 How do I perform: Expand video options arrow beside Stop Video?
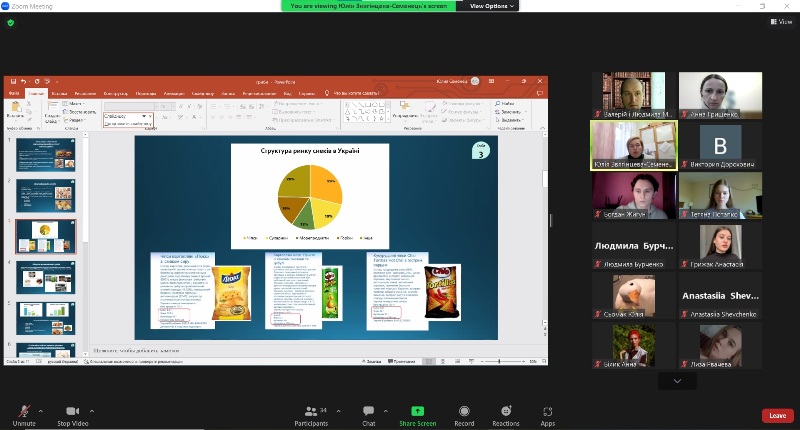coord(92,410)
